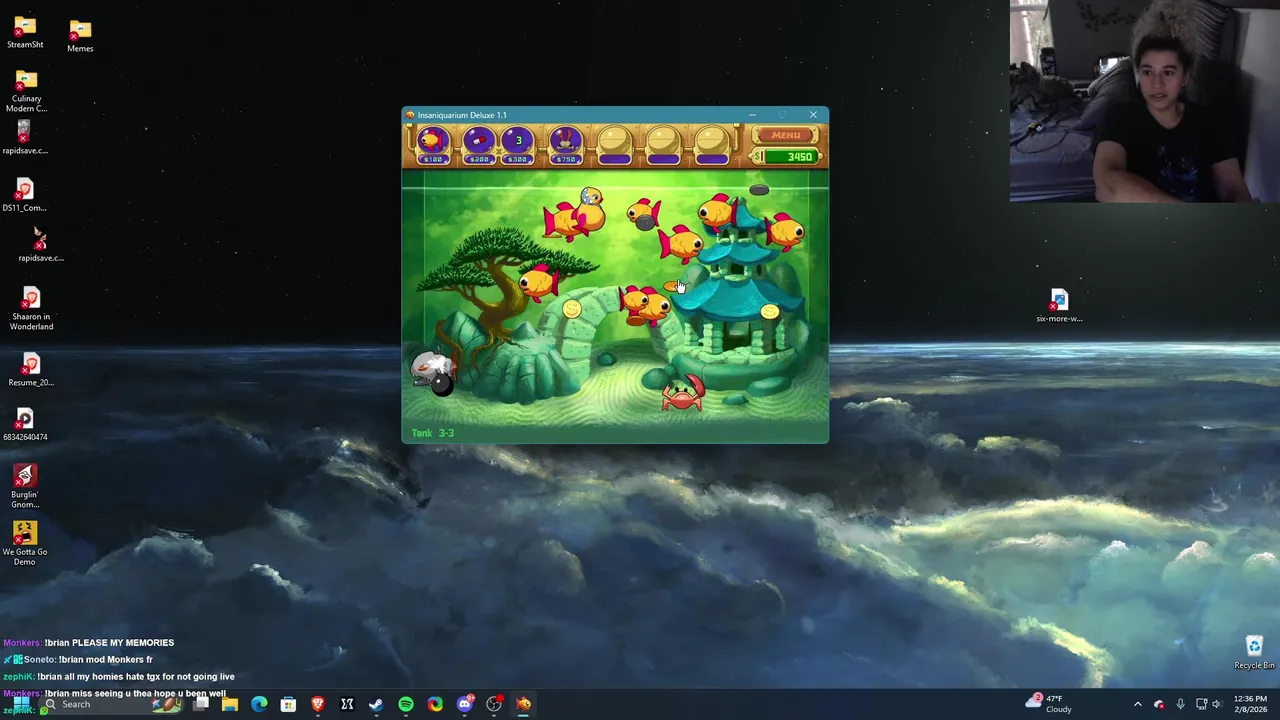Select the Insaniquarium taskbar icon

point(523,704)
